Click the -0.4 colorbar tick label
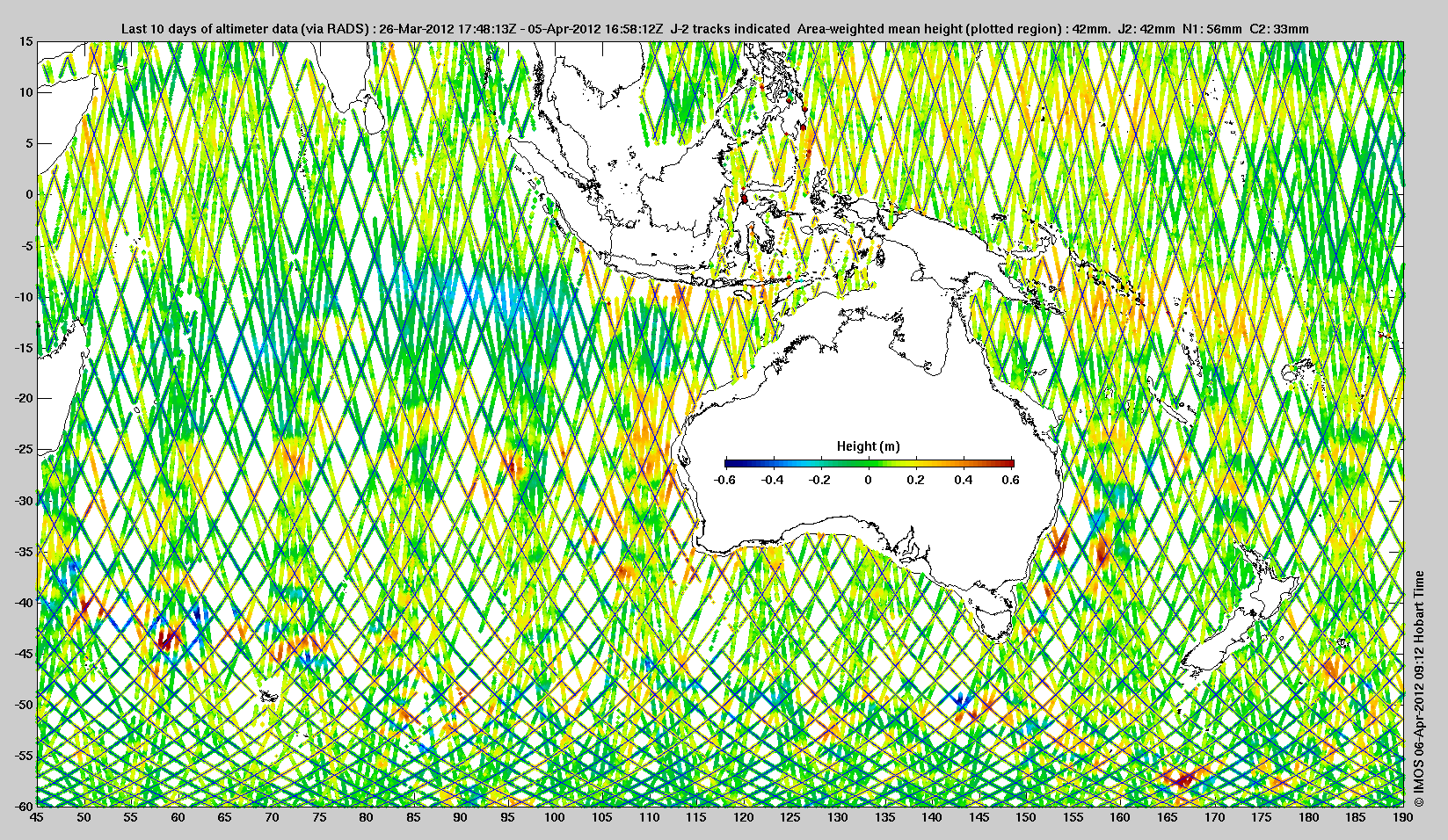This screenshot has height=840, width=1448. (772, 480)
